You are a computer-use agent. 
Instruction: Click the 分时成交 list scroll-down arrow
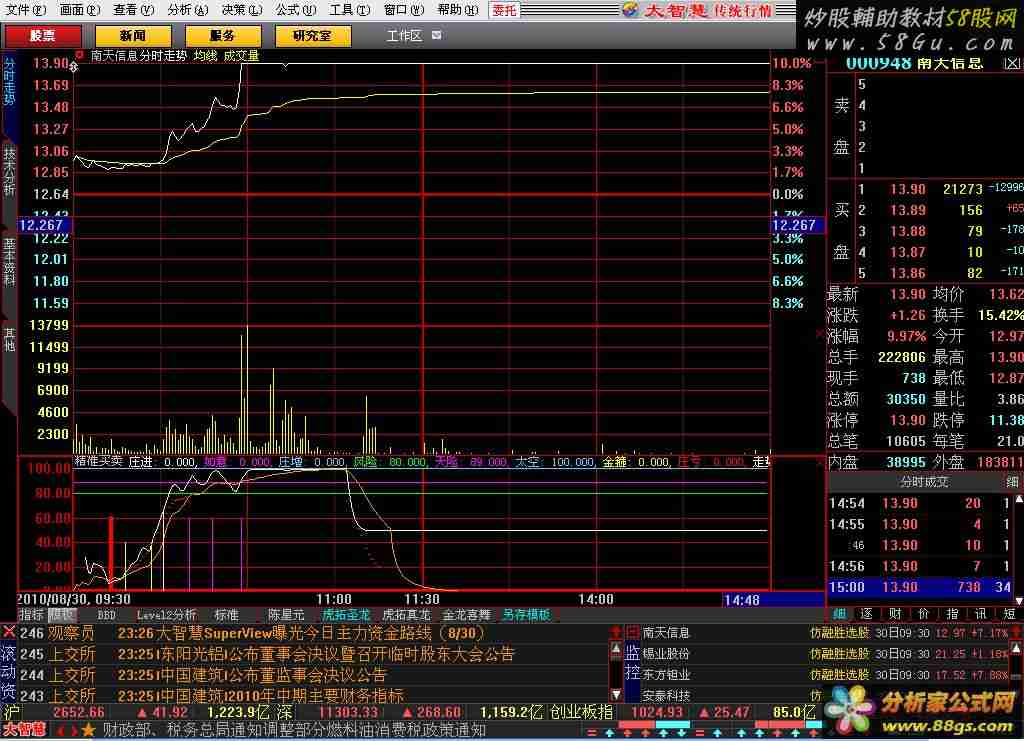click(x=1018, y=599)
